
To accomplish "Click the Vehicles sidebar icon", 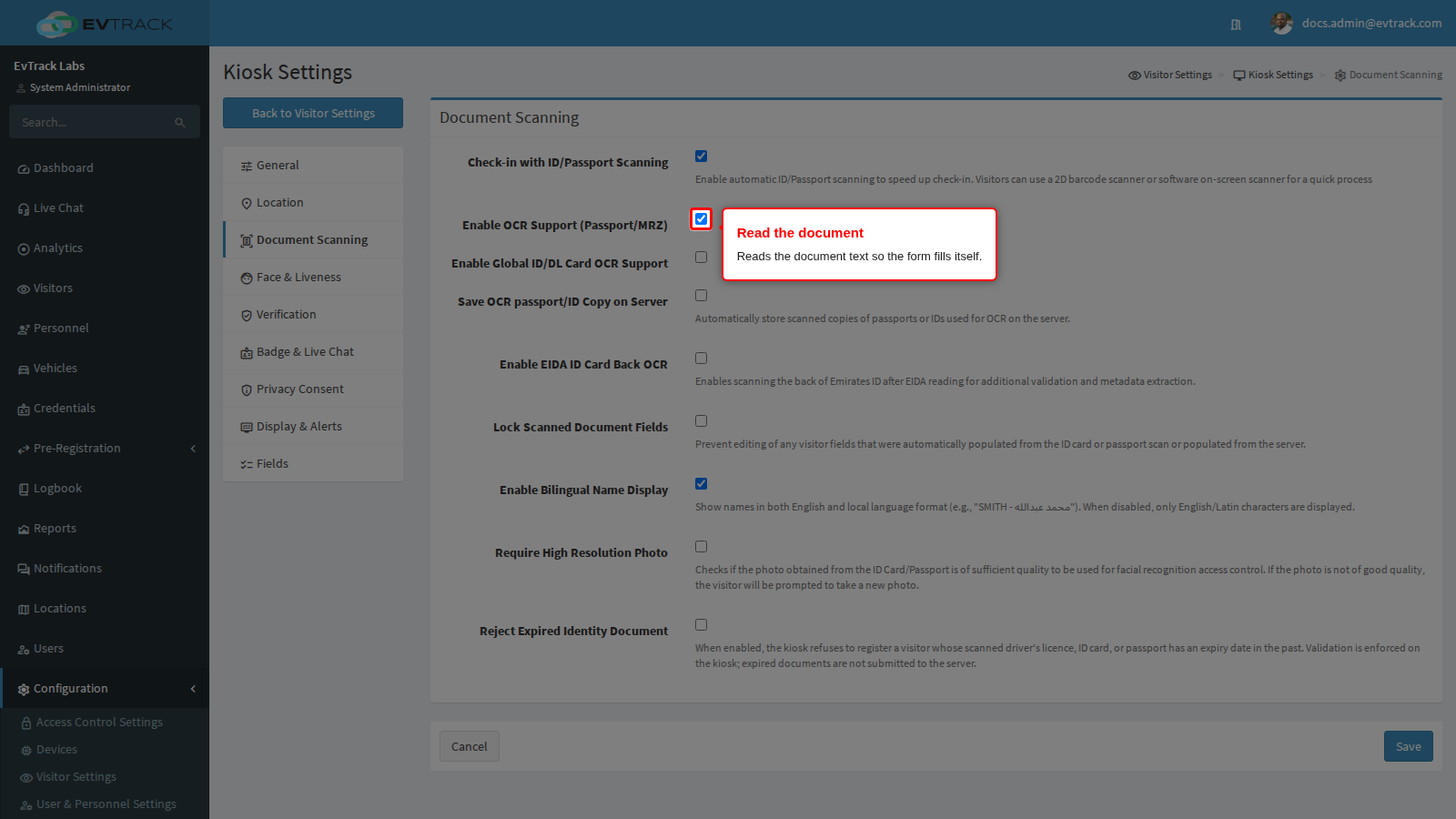I will coord(24,369).
